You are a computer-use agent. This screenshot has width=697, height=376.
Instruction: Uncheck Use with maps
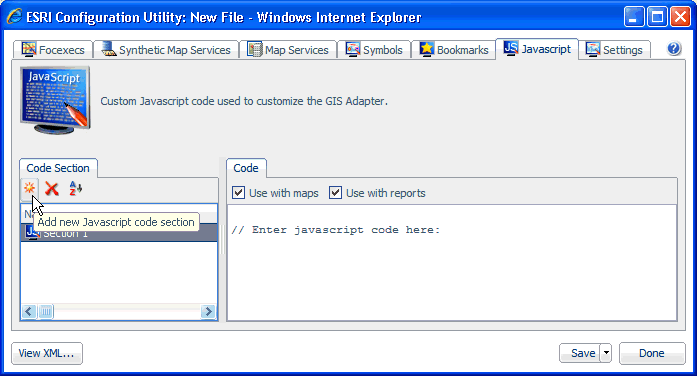point(239,193)
